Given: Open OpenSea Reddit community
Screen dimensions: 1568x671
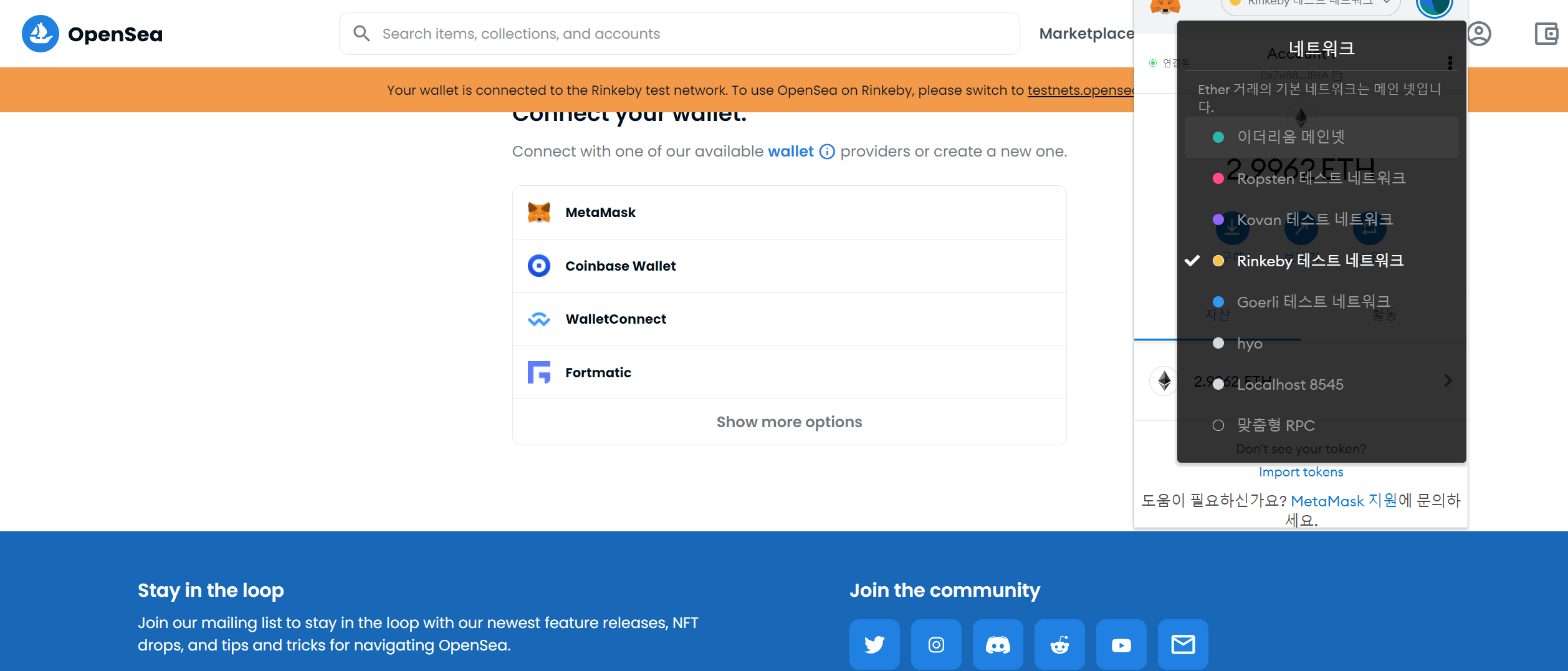Looking at the screenshot, I should click(x=1059, y=645).
